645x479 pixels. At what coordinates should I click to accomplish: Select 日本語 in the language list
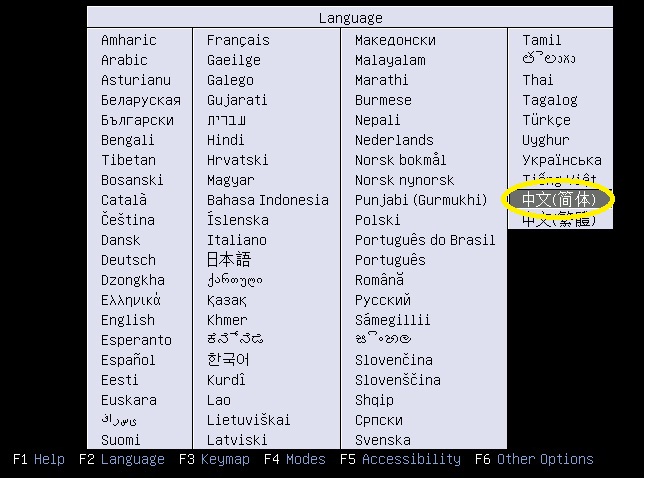tap(229, 260)
